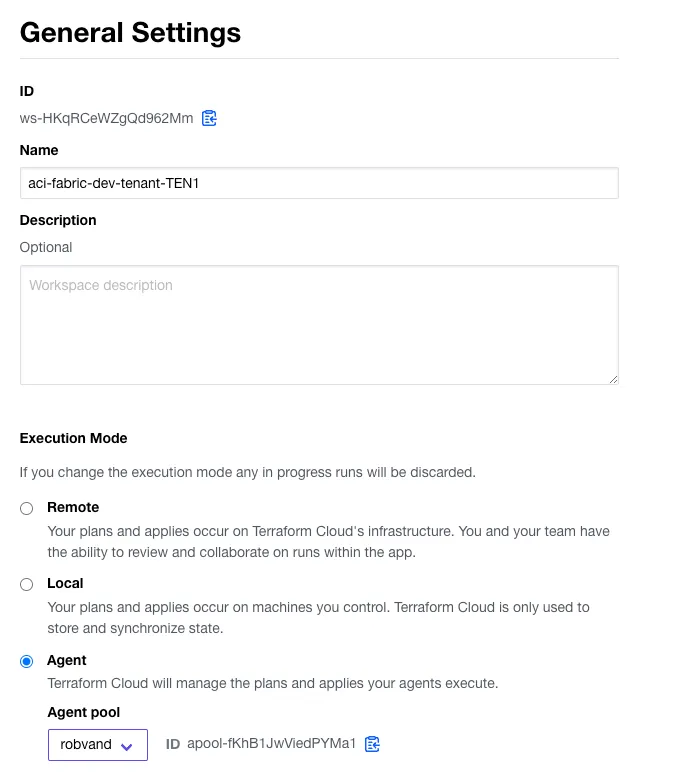Open the robvand agent pool dropdown
The height and width of the screenshot is (780, 693).
(x=98, y=745)
